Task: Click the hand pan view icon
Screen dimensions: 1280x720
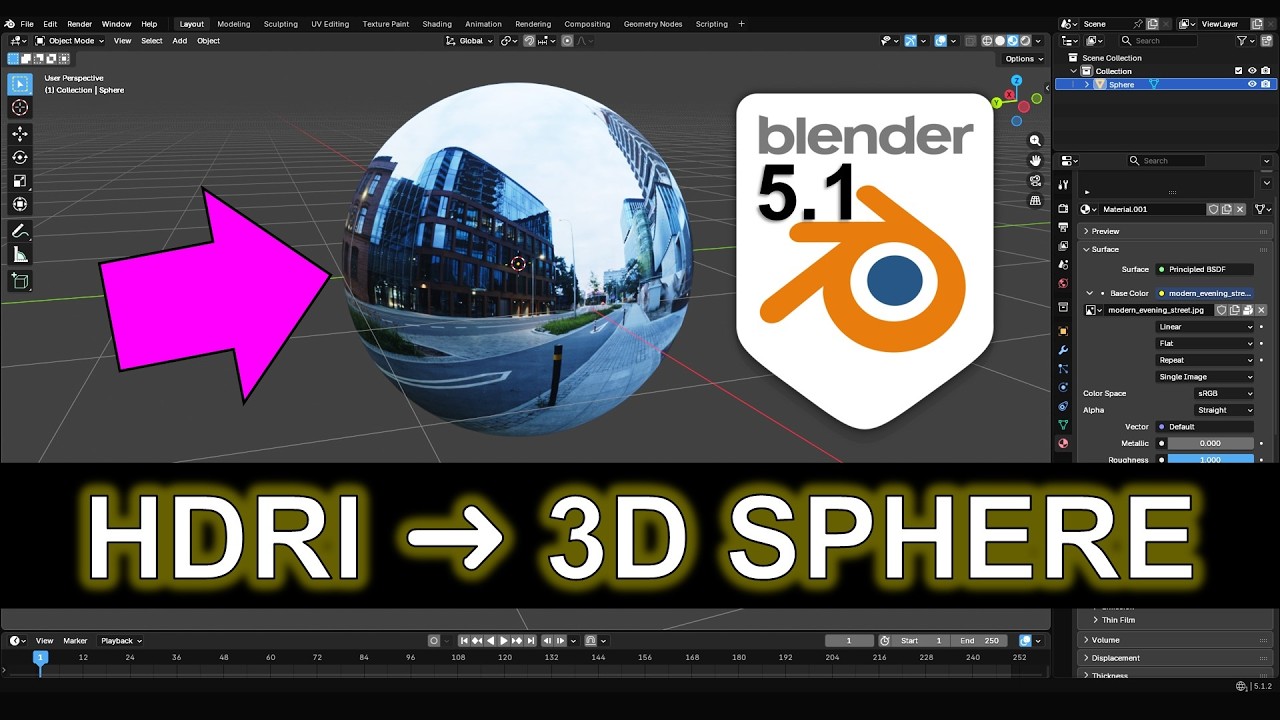Action: (x=1035, y=161)
